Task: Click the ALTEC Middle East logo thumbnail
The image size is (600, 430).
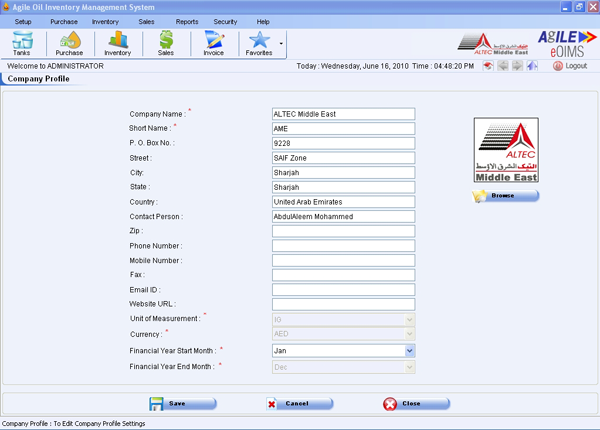Action: [x=506, y=150]
